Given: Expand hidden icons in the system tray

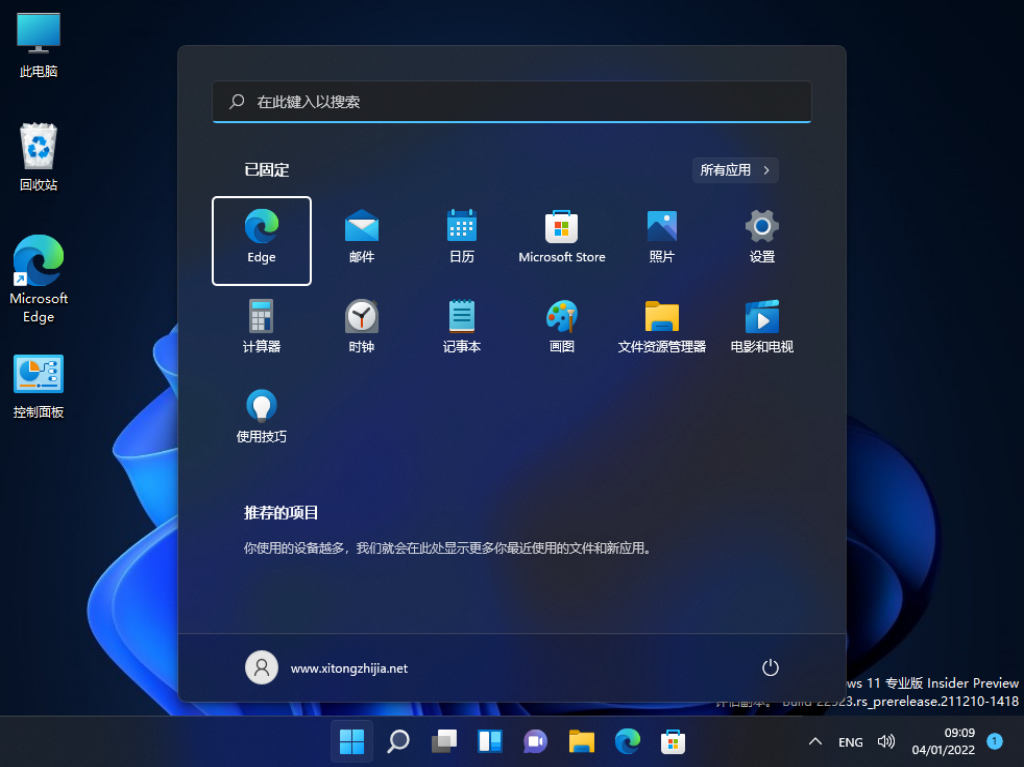Looking at the screenshot, I should pos(814,741).
